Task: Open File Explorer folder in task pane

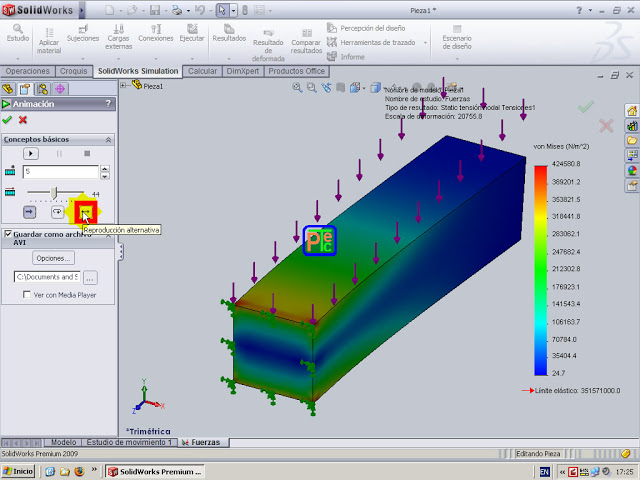Action: tap(632, 140)
